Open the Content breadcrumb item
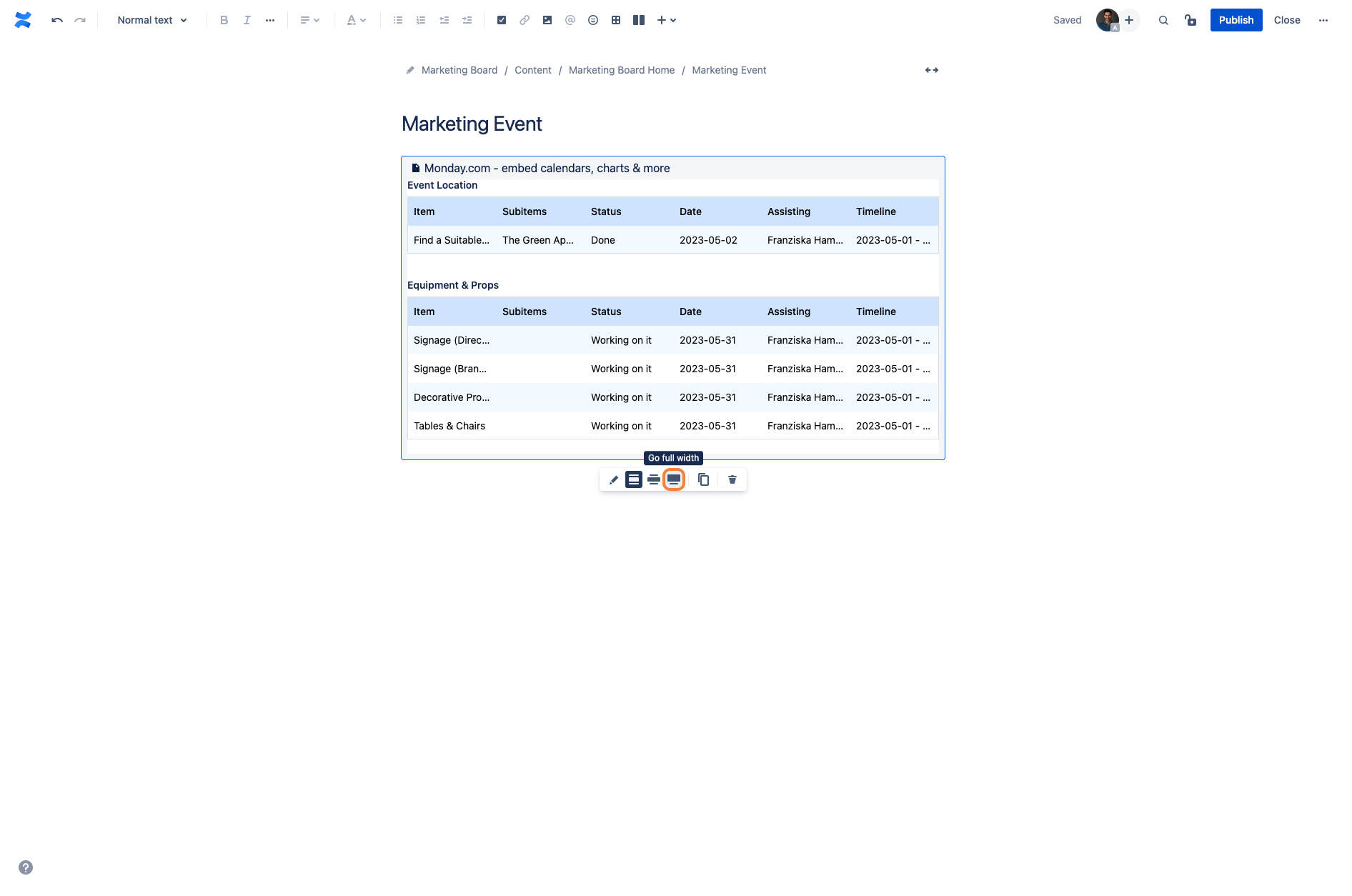Screen dimensions: 1352x896 point(532,70)
